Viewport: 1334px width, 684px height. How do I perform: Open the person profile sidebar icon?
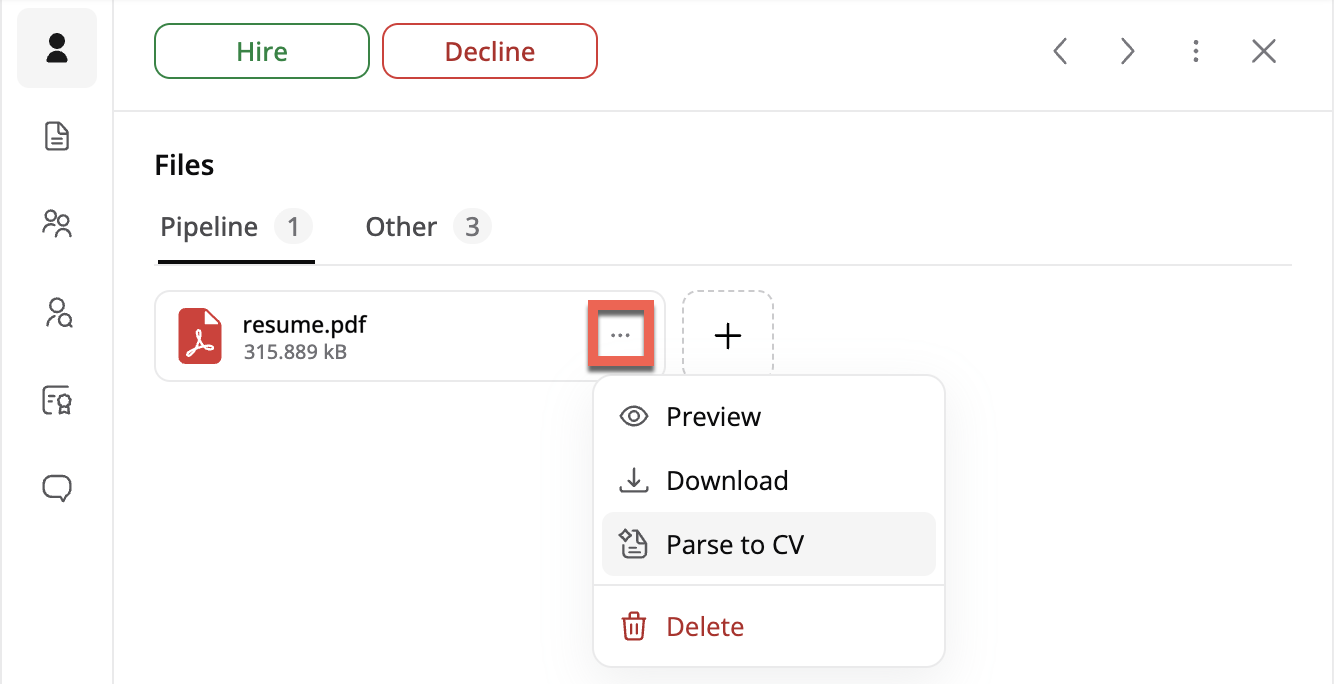[57, 48]
